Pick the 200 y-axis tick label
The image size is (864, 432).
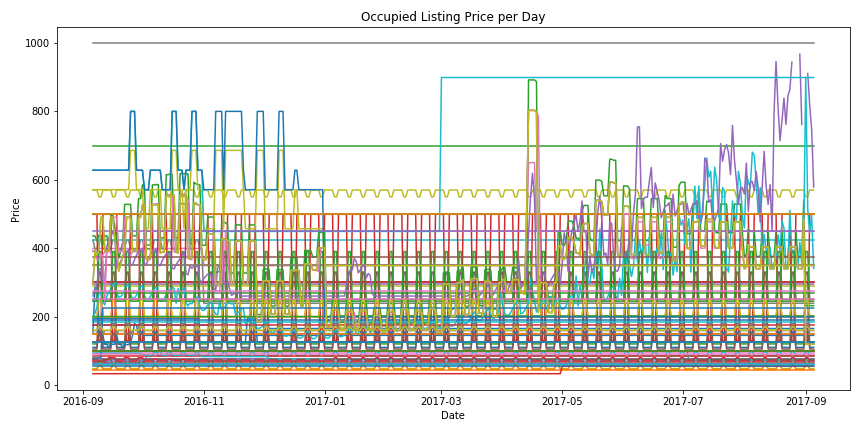coord(39,317)
